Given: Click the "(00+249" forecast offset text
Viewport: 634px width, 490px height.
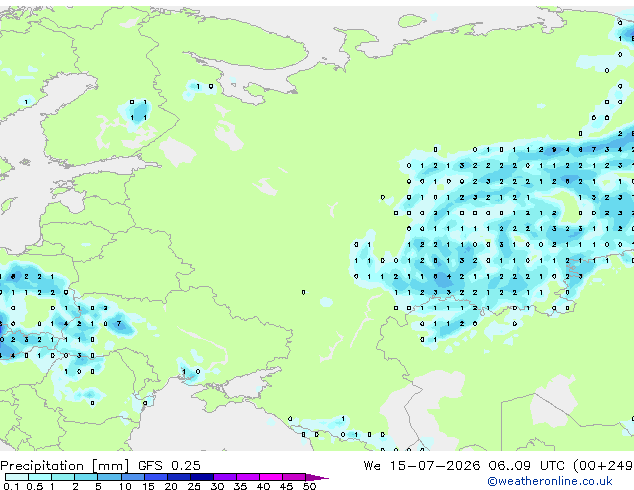Looking at the screenshot, I should [x=603, y=466].
